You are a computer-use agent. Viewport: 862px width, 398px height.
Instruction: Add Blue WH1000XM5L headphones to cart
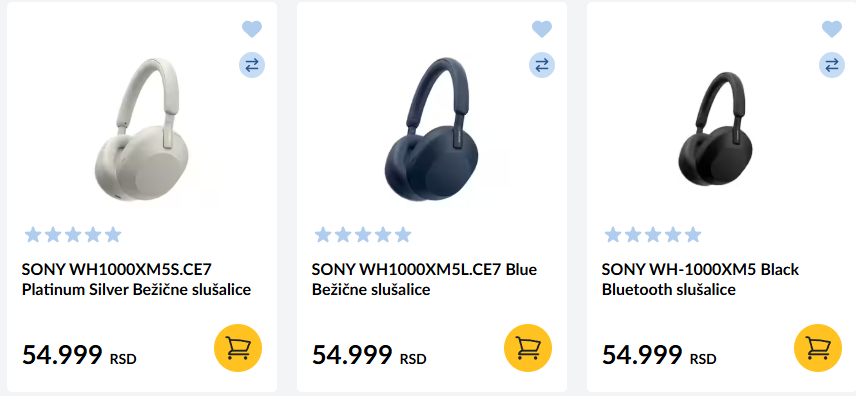coord(528,349)
